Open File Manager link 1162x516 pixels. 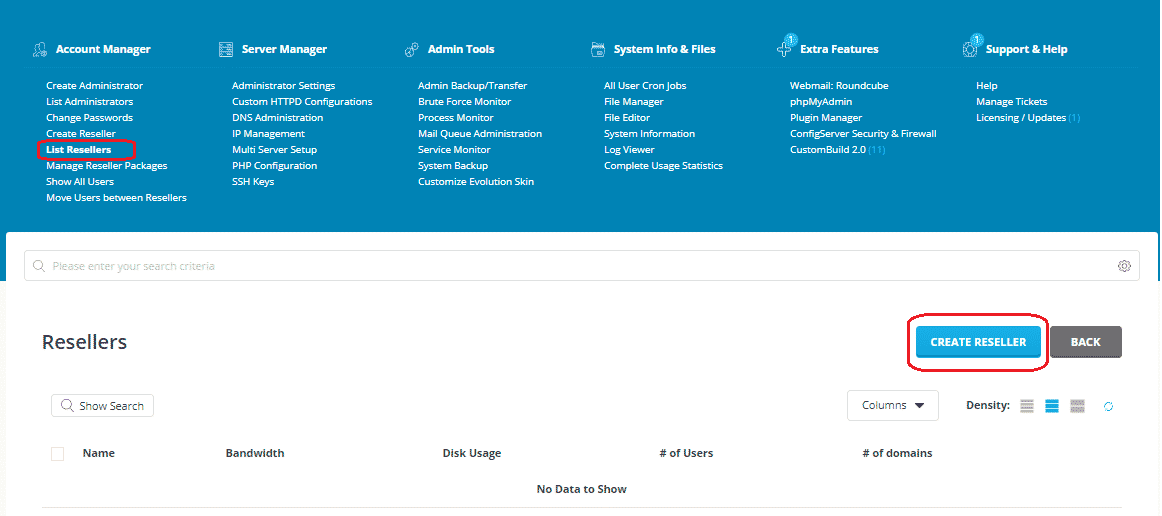(x=634, y=102)
